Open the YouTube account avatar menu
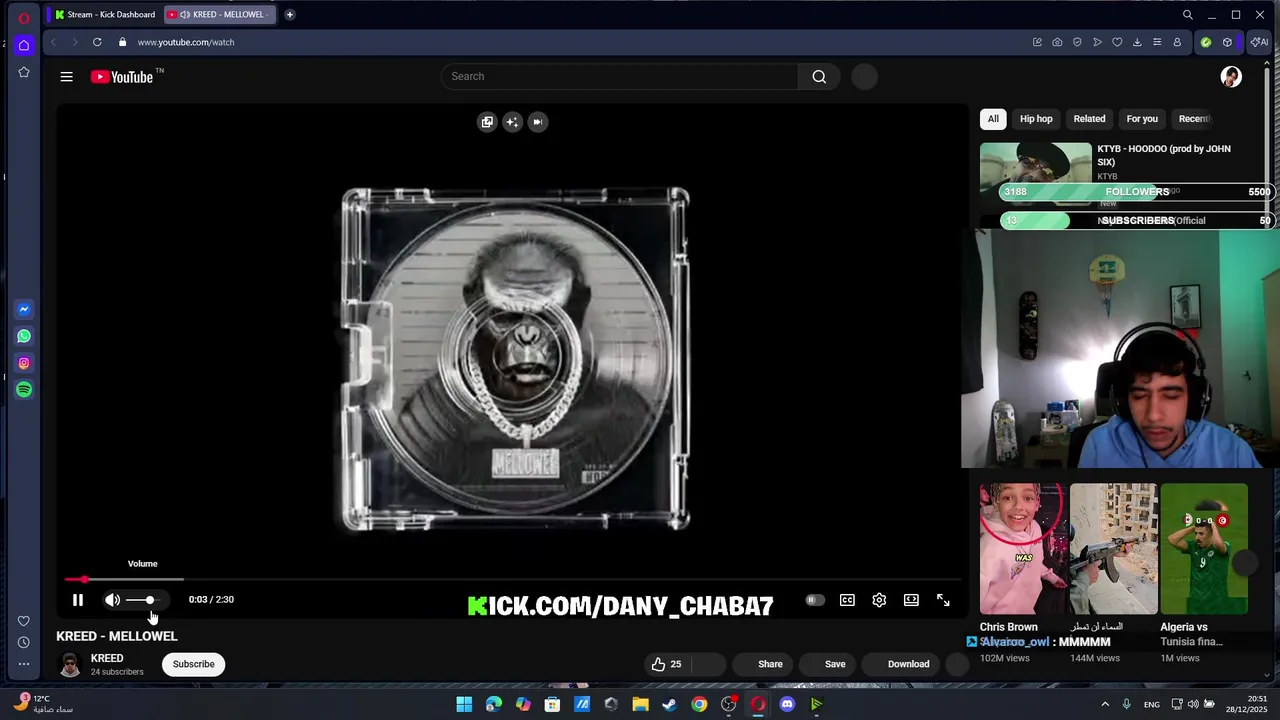The image size is (1280, 720). click(1231, 77)
